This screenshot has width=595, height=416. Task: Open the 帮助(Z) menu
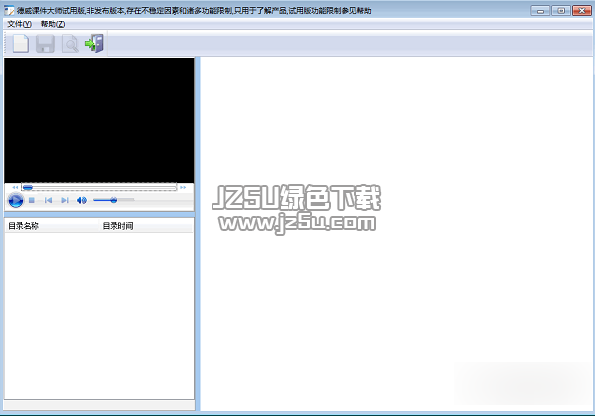coord(53,24)
